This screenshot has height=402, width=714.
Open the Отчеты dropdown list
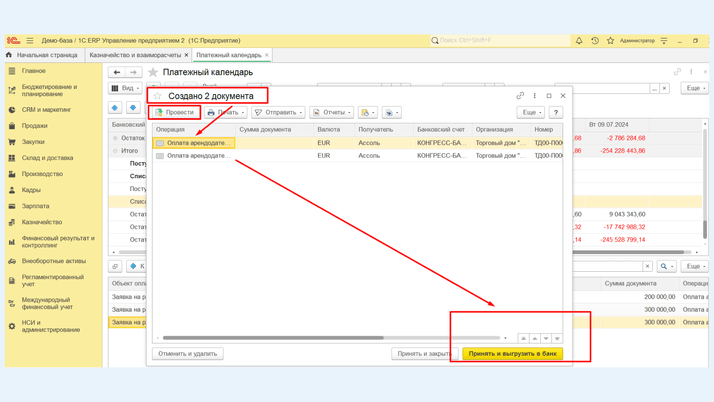pyautogui.click(x=331, y=112)
